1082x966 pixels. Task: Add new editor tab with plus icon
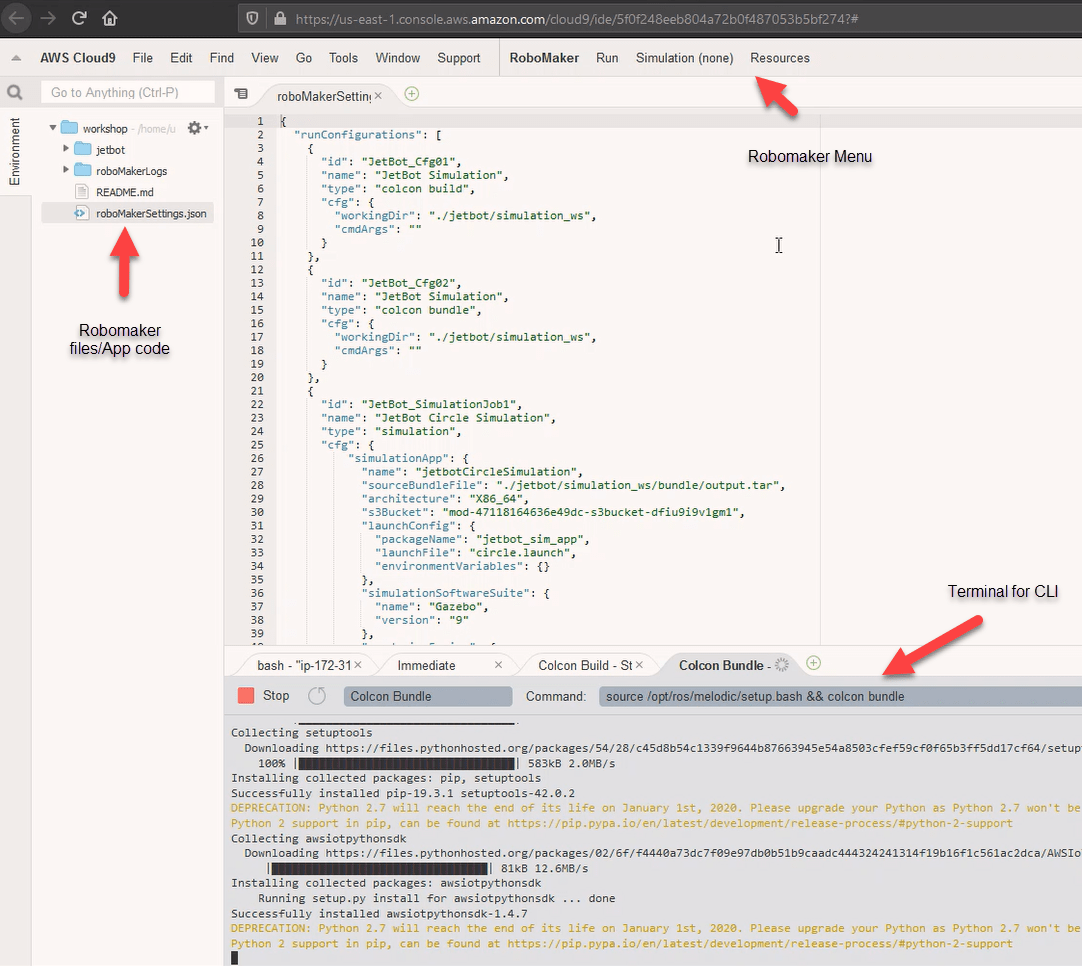click(411, 94)
